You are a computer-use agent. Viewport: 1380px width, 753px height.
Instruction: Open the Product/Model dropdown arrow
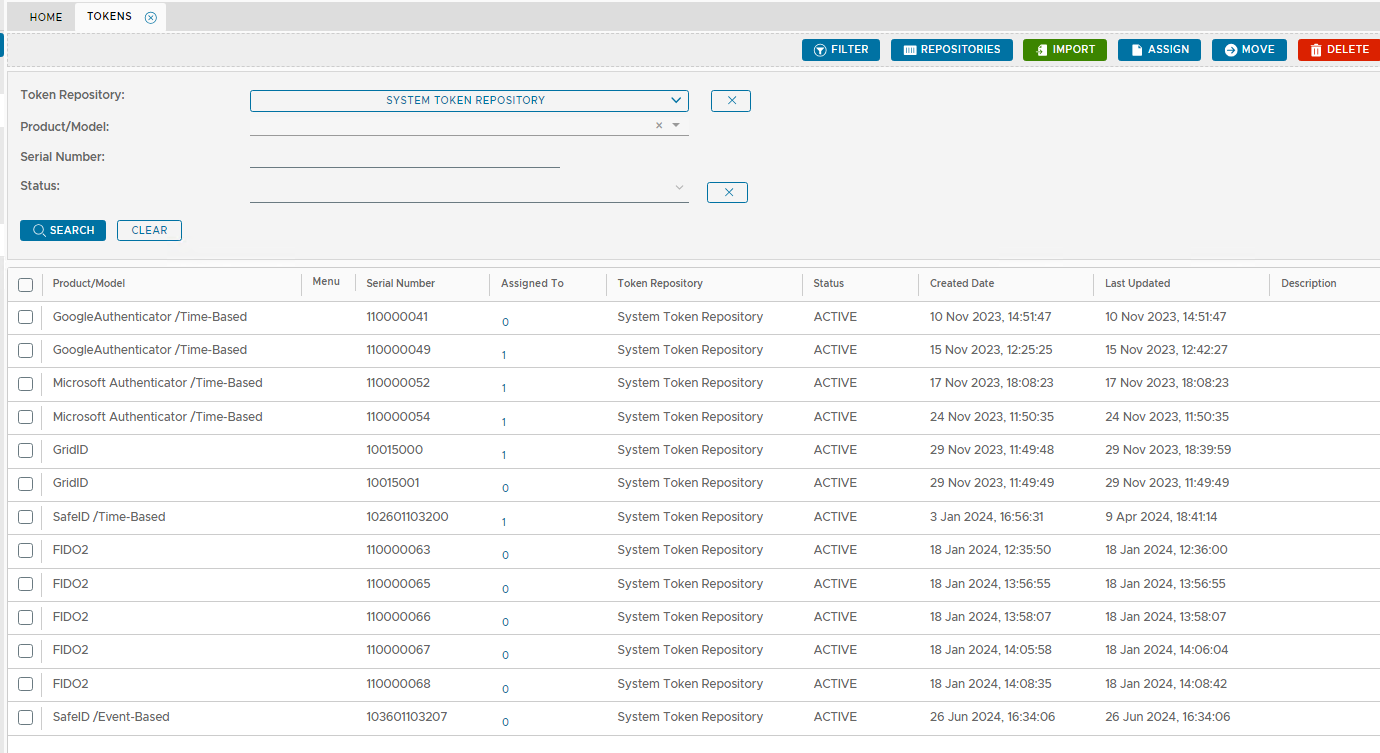[x=676, y=126]
